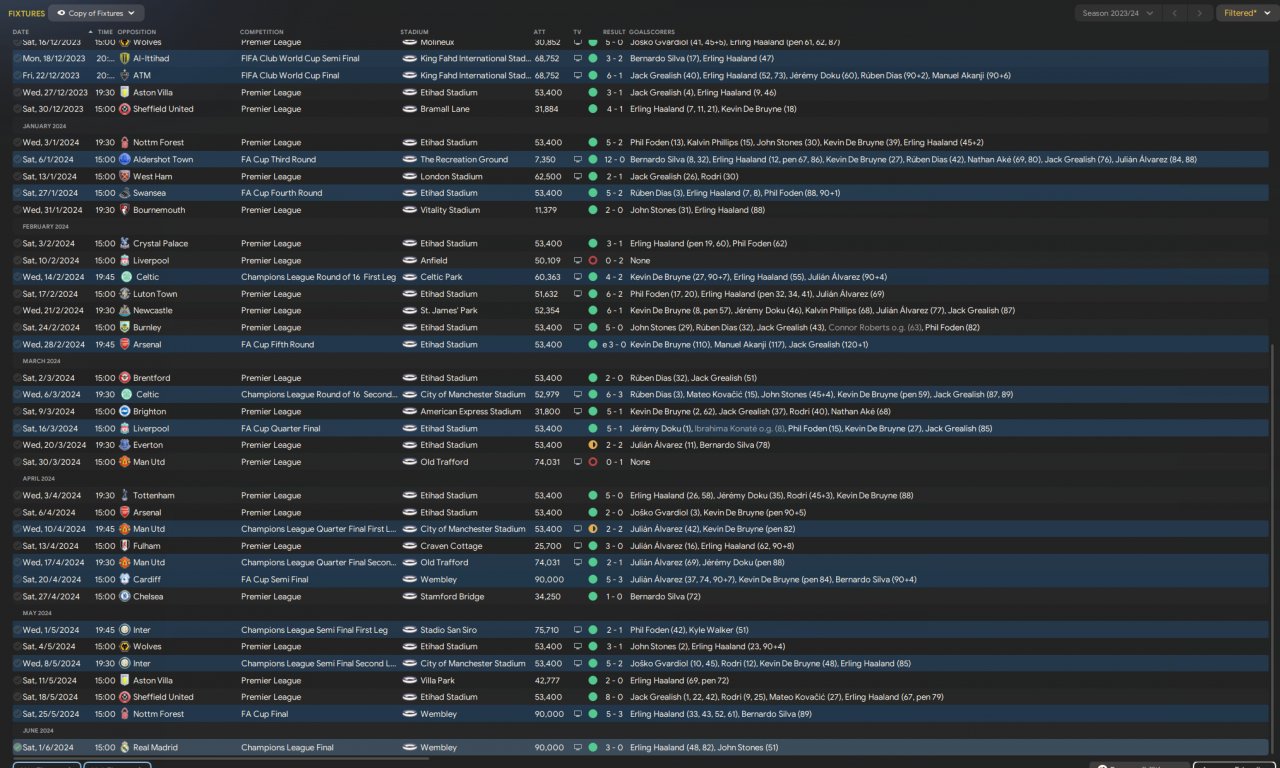The width and height of the screenshot is (1280, 768).
Task: Click the Cardiff club badge
Action: click(125, 580)
